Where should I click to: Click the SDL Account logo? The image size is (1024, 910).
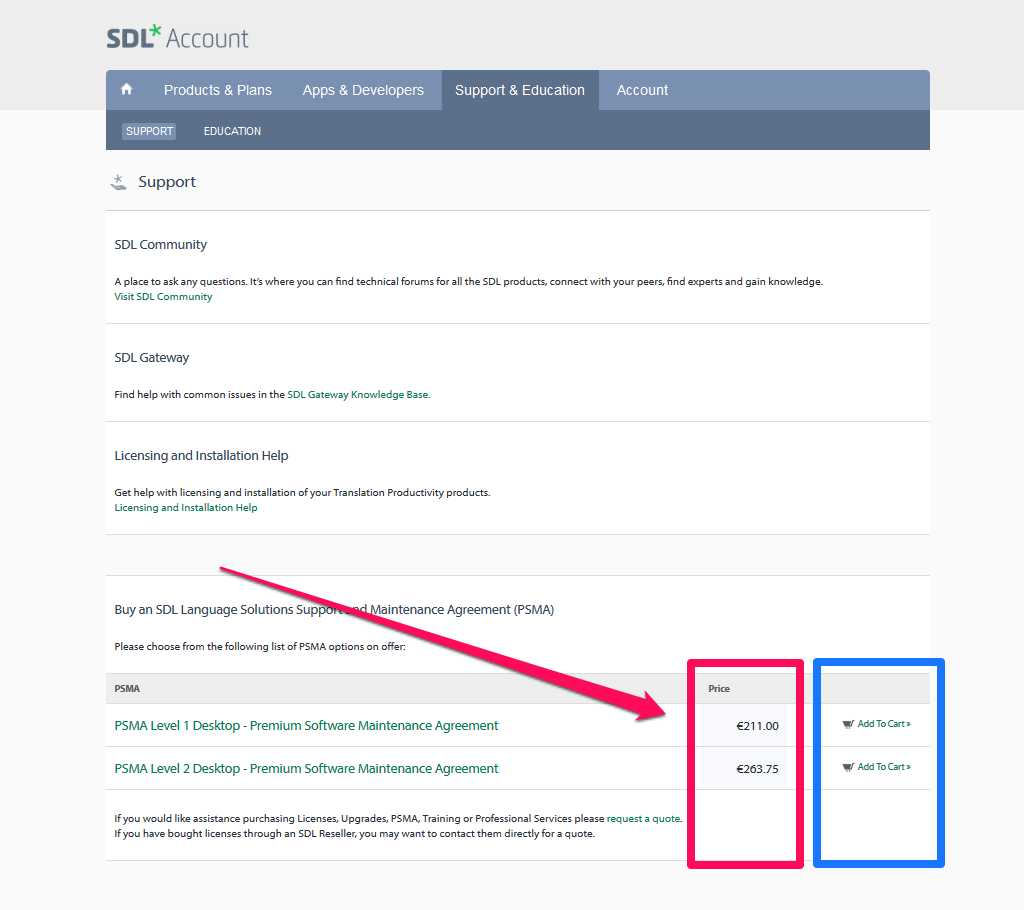click(178, 37)
